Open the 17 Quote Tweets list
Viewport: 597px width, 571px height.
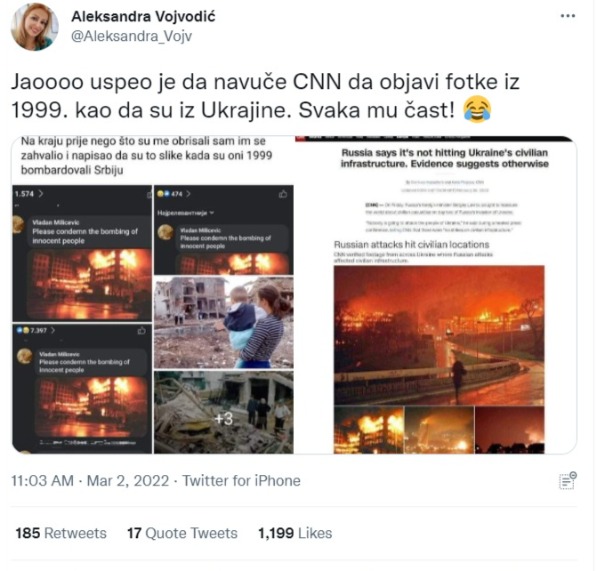click(182, 533)
